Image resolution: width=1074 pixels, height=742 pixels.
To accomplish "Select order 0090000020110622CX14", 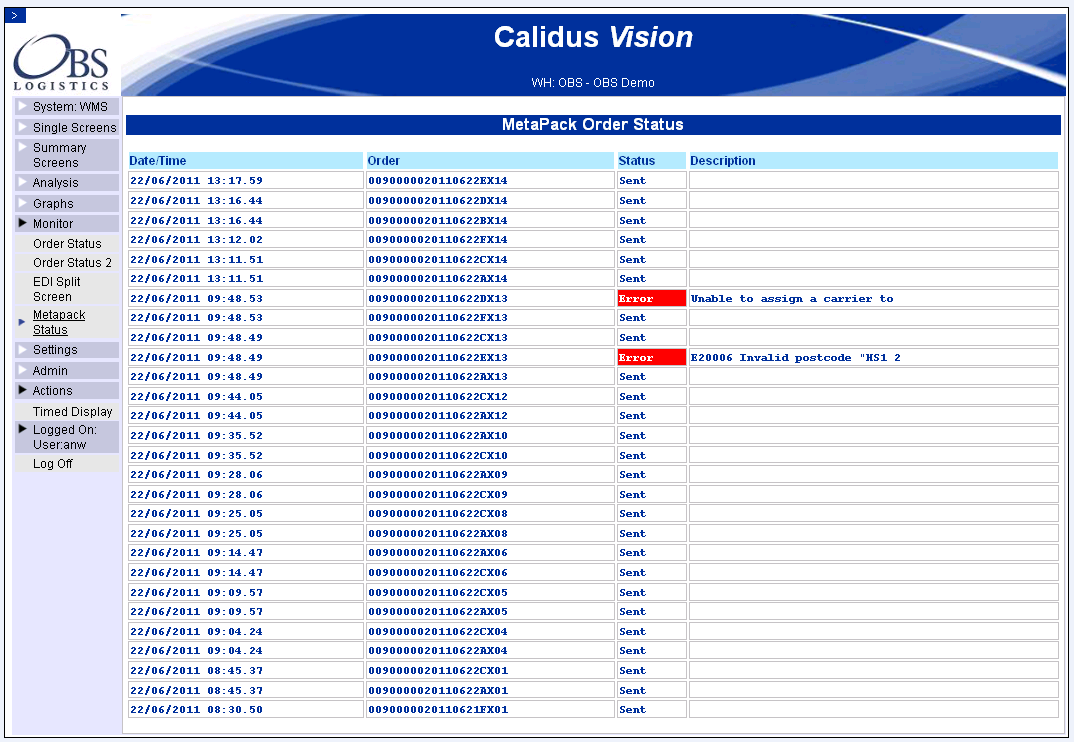I will tap(438, 260).
